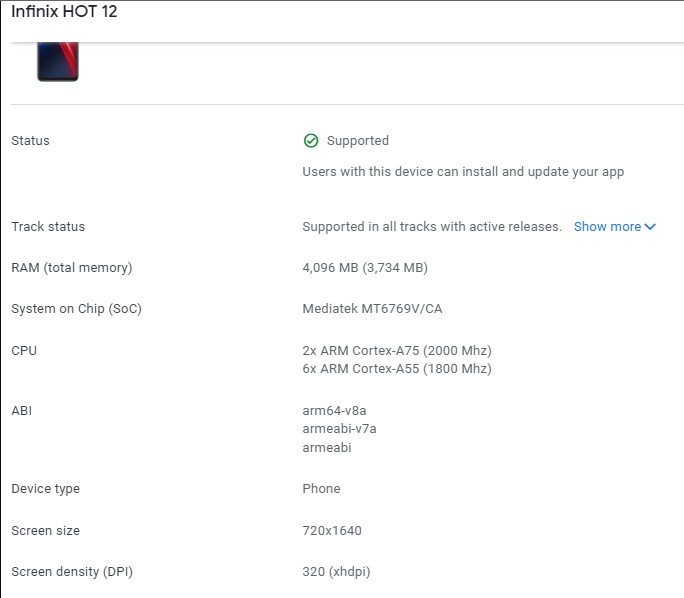Select the Track status label
This screenshot has width=684, height=598.
coord(48,227)
